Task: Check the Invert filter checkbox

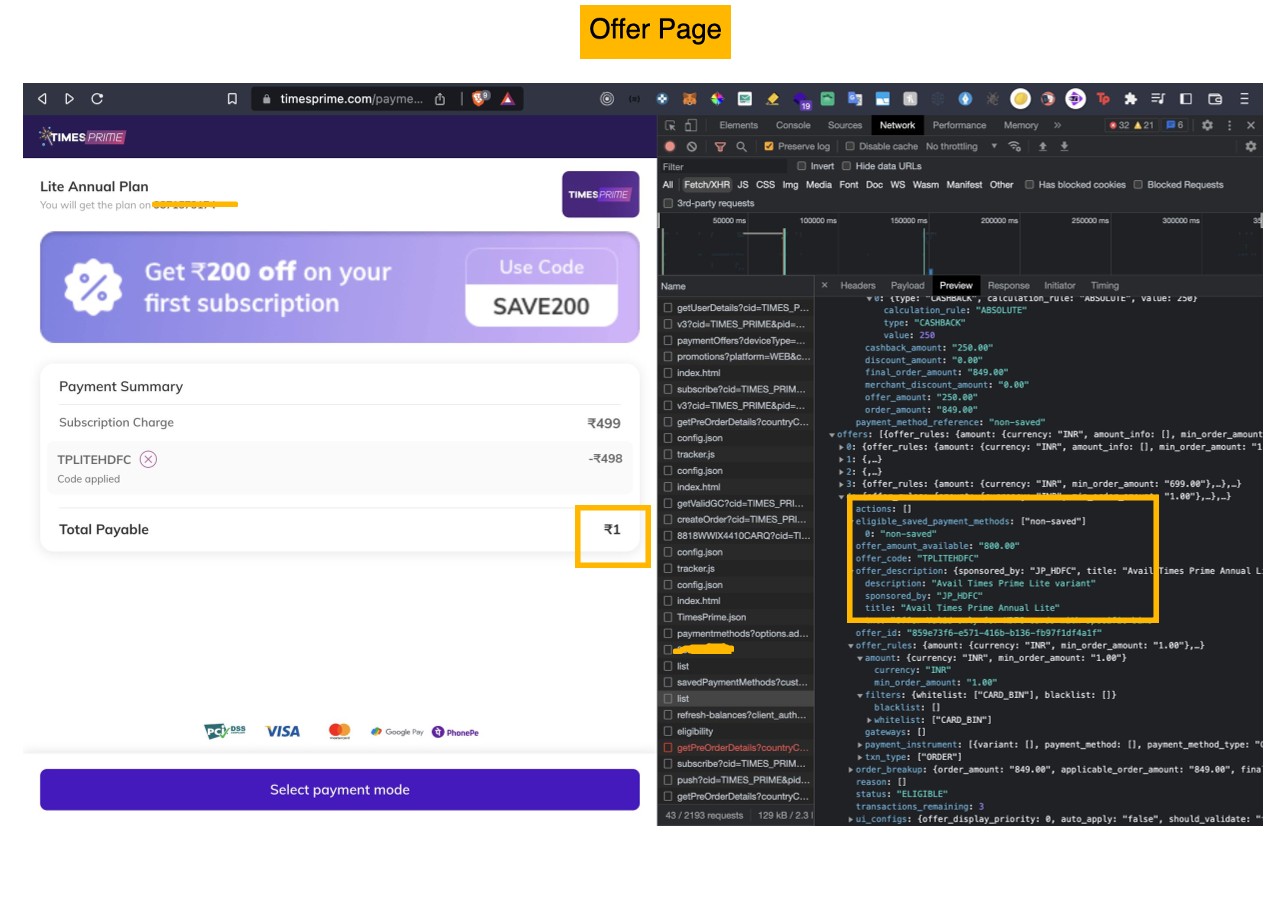Action: tap(801, 166)
